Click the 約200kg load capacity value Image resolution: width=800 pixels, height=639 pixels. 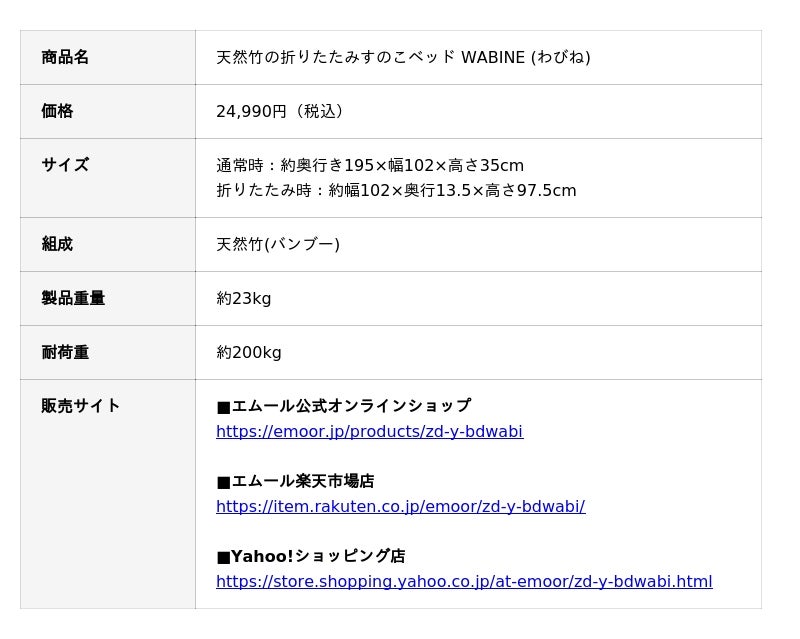[x=249, y=352]
